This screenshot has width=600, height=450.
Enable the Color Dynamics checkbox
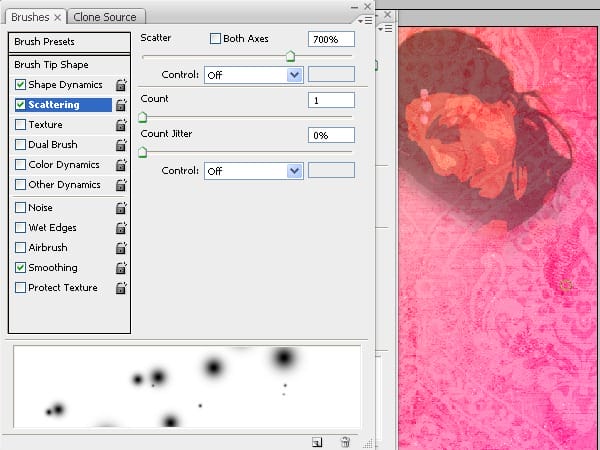20,165
